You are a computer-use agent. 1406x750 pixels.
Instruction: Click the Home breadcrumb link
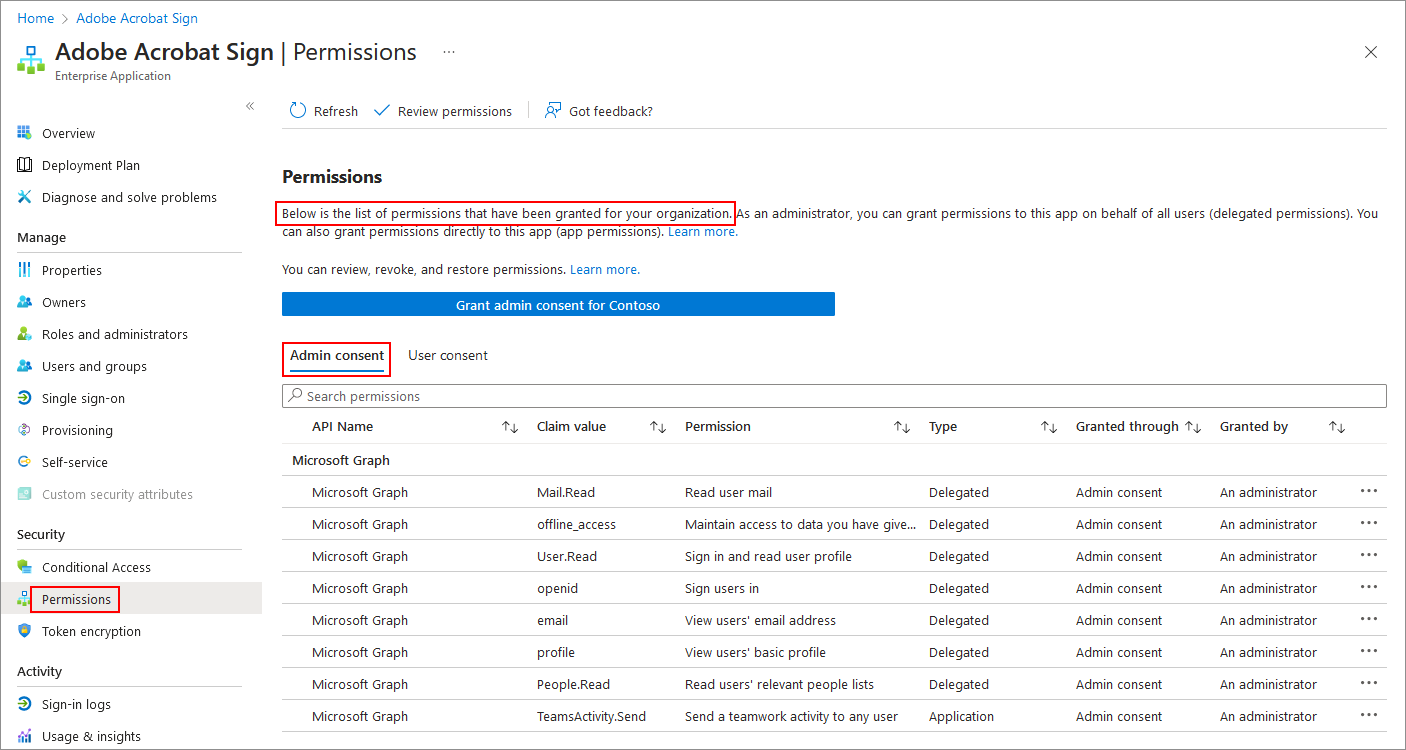(x=36, y=18)
